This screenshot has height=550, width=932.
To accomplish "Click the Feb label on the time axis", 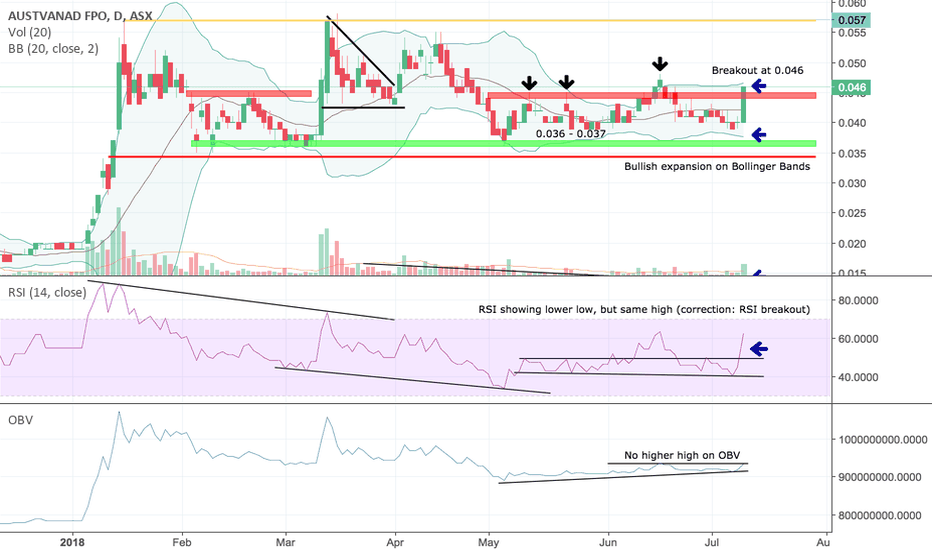I will [x=182, y=542].
